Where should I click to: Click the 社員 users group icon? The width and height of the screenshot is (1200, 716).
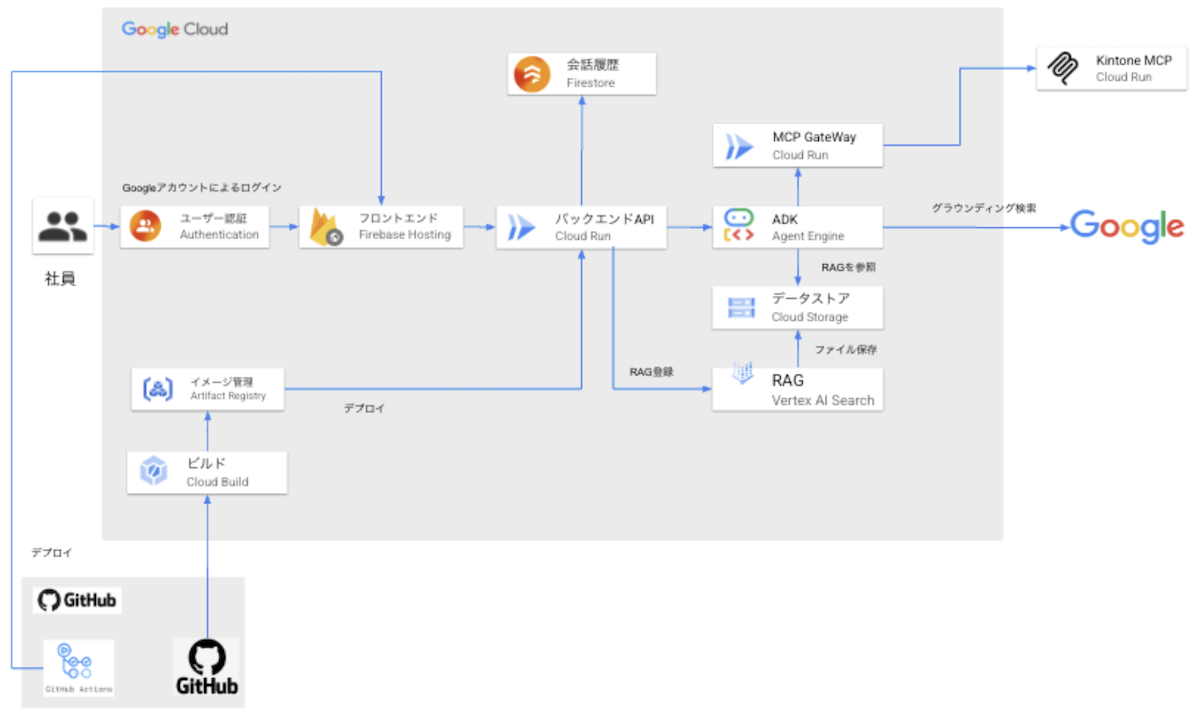(63, 227)
